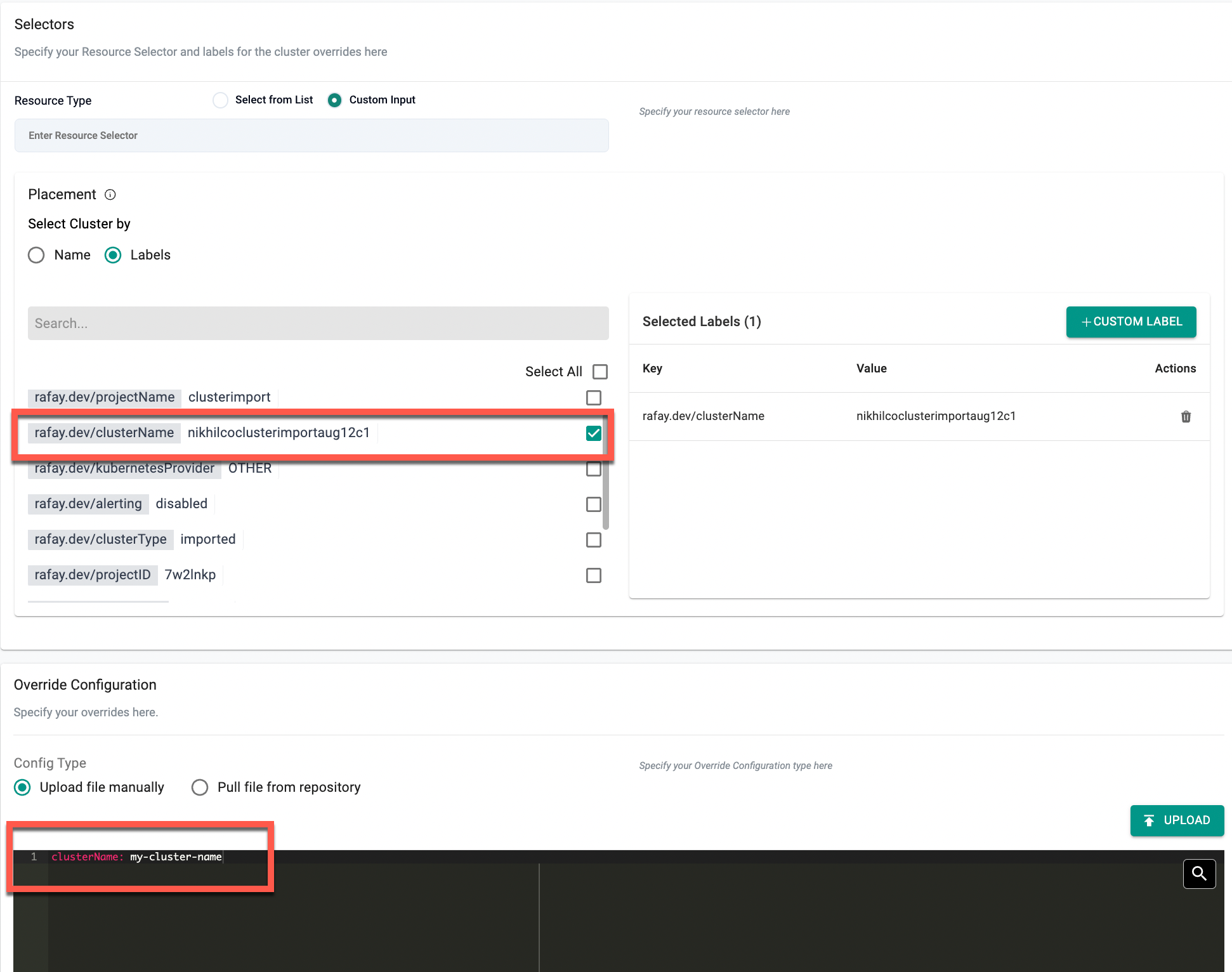
Task: Focus the labels Search box
Action: pos(318,324)
